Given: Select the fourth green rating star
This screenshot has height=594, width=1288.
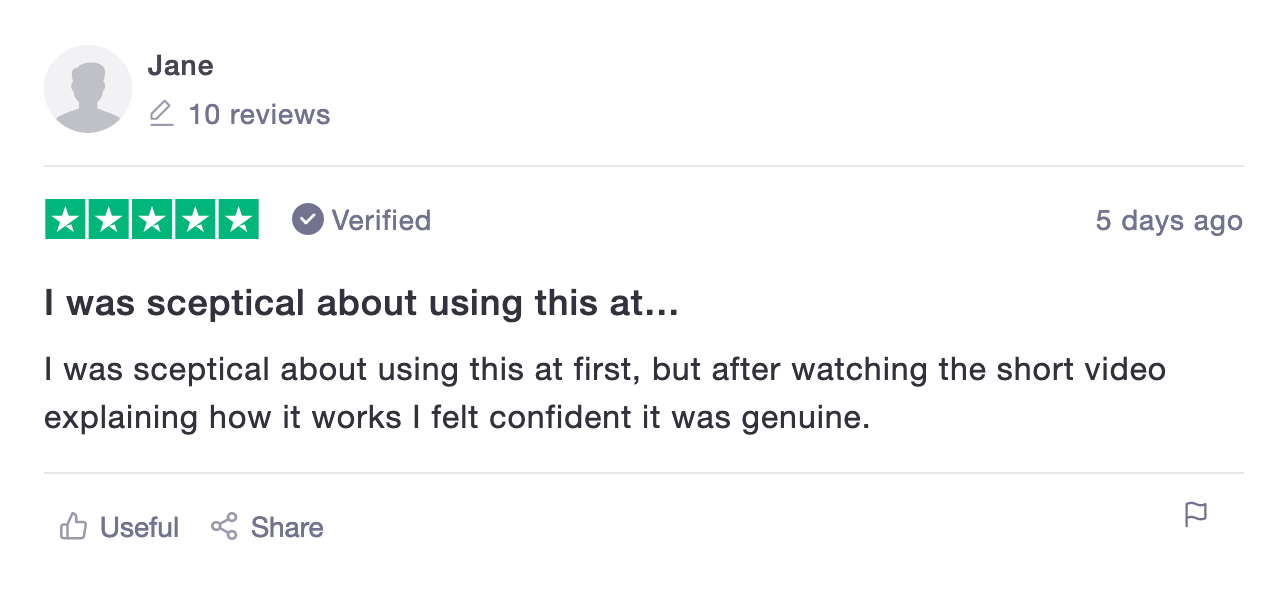Looking at the screenshot, I should pos(195,220).
